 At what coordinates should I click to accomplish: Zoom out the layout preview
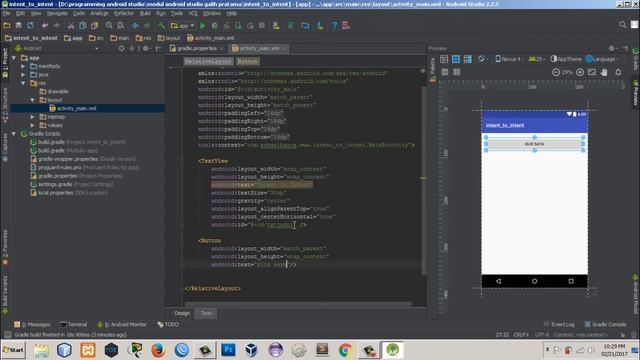(x=556, y=72)
